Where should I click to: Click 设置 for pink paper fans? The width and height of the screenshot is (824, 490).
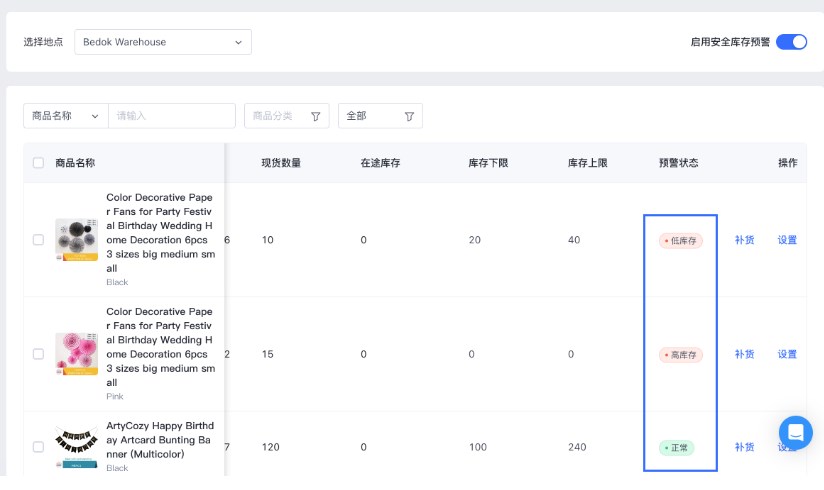[x=787, y=354]
